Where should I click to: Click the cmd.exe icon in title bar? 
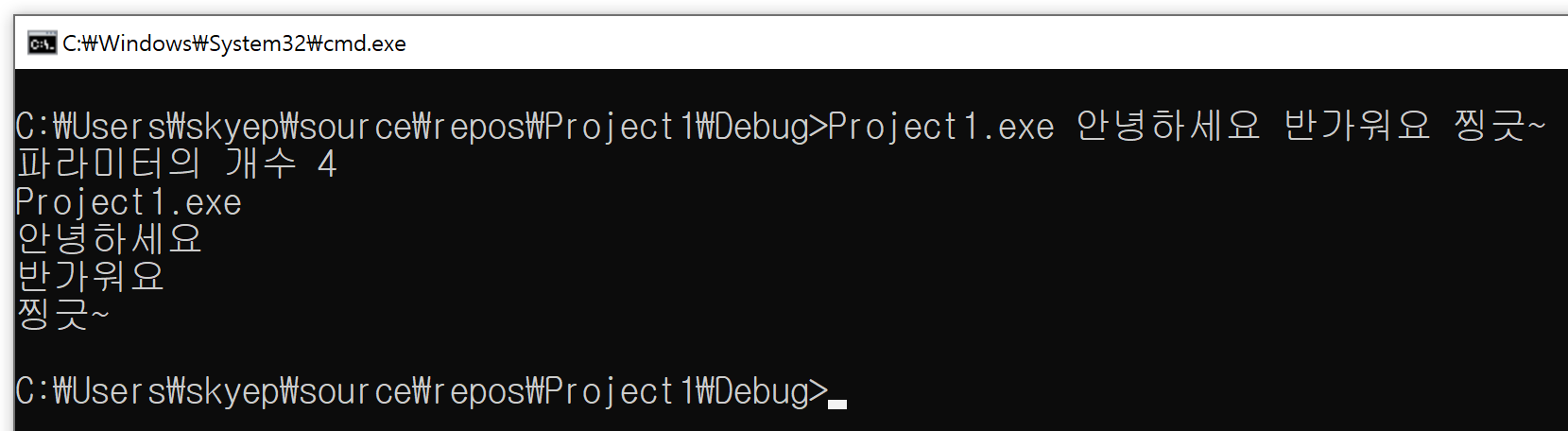42,43
